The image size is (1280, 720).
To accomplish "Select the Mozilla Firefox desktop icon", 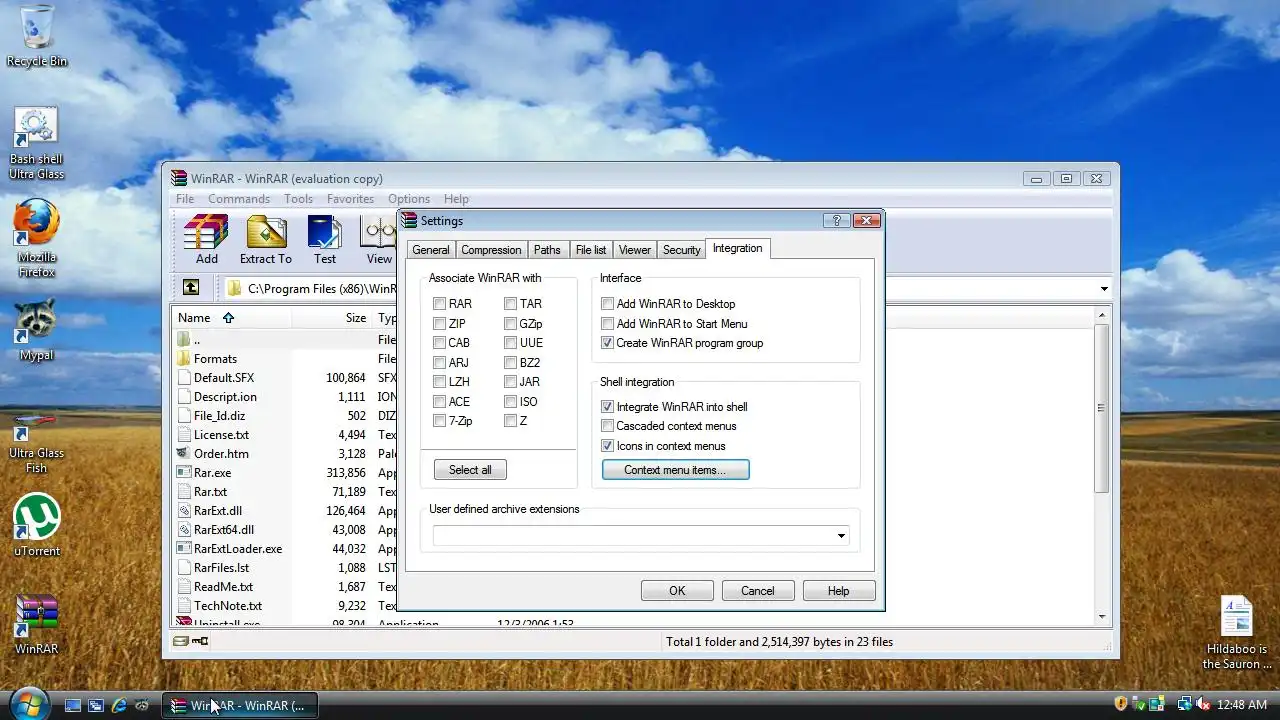I will point(37,238).
